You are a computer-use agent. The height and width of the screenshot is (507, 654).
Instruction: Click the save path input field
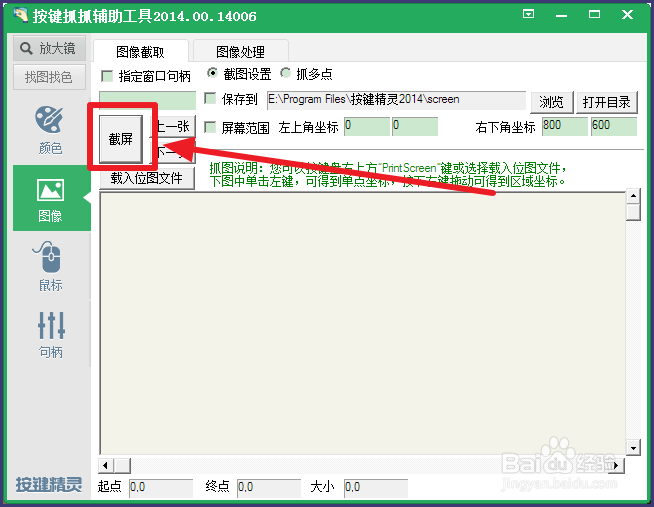coord(396,100)
